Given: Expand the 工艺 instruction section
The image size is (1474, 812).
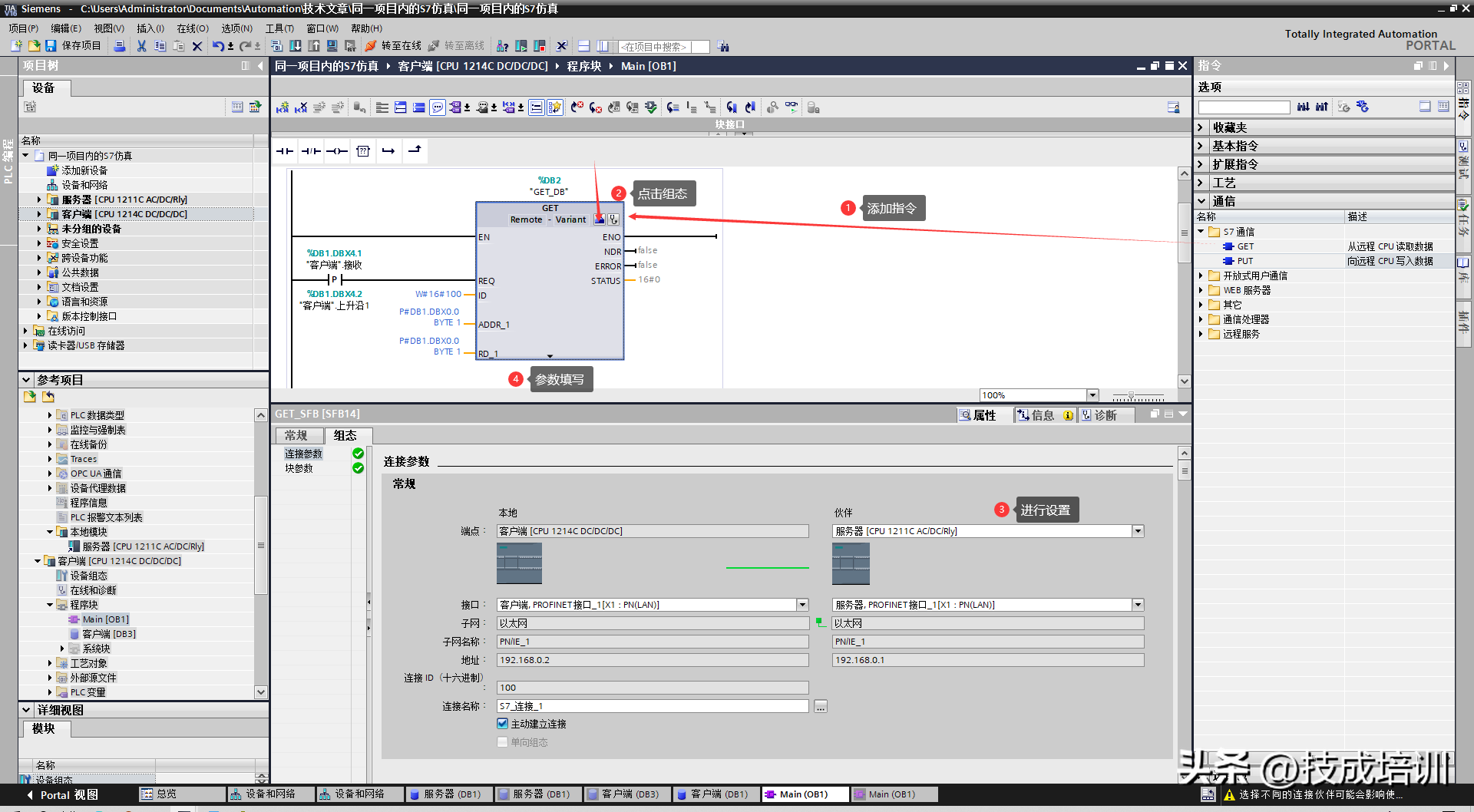Looking at the screenshot, I should (x=1201, y=183).
